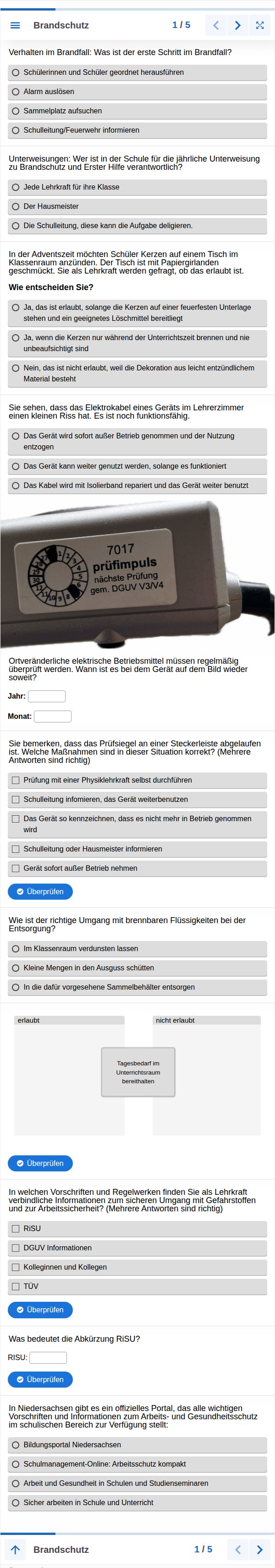Click Überprüfen below the Prüfsiegel question
The image size is (275, 1568).
40,892
